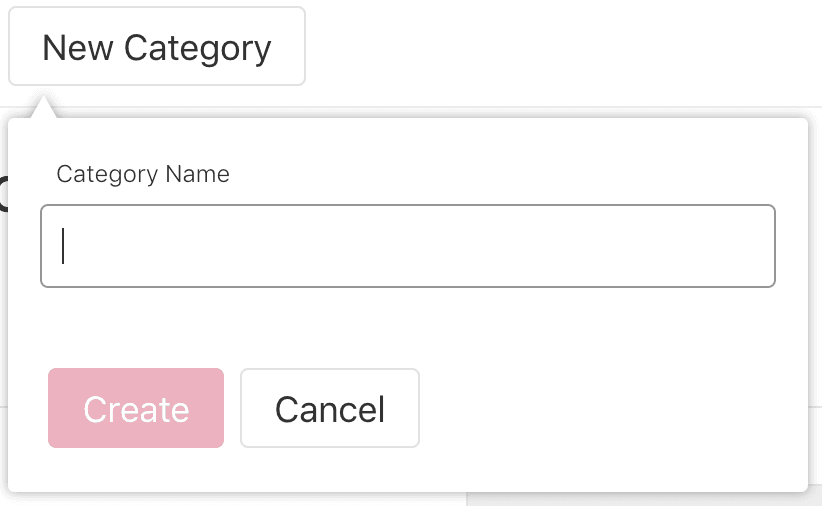
Task: Click the Category Name field label
Action: pyautogui.click(x=143, y=174)
